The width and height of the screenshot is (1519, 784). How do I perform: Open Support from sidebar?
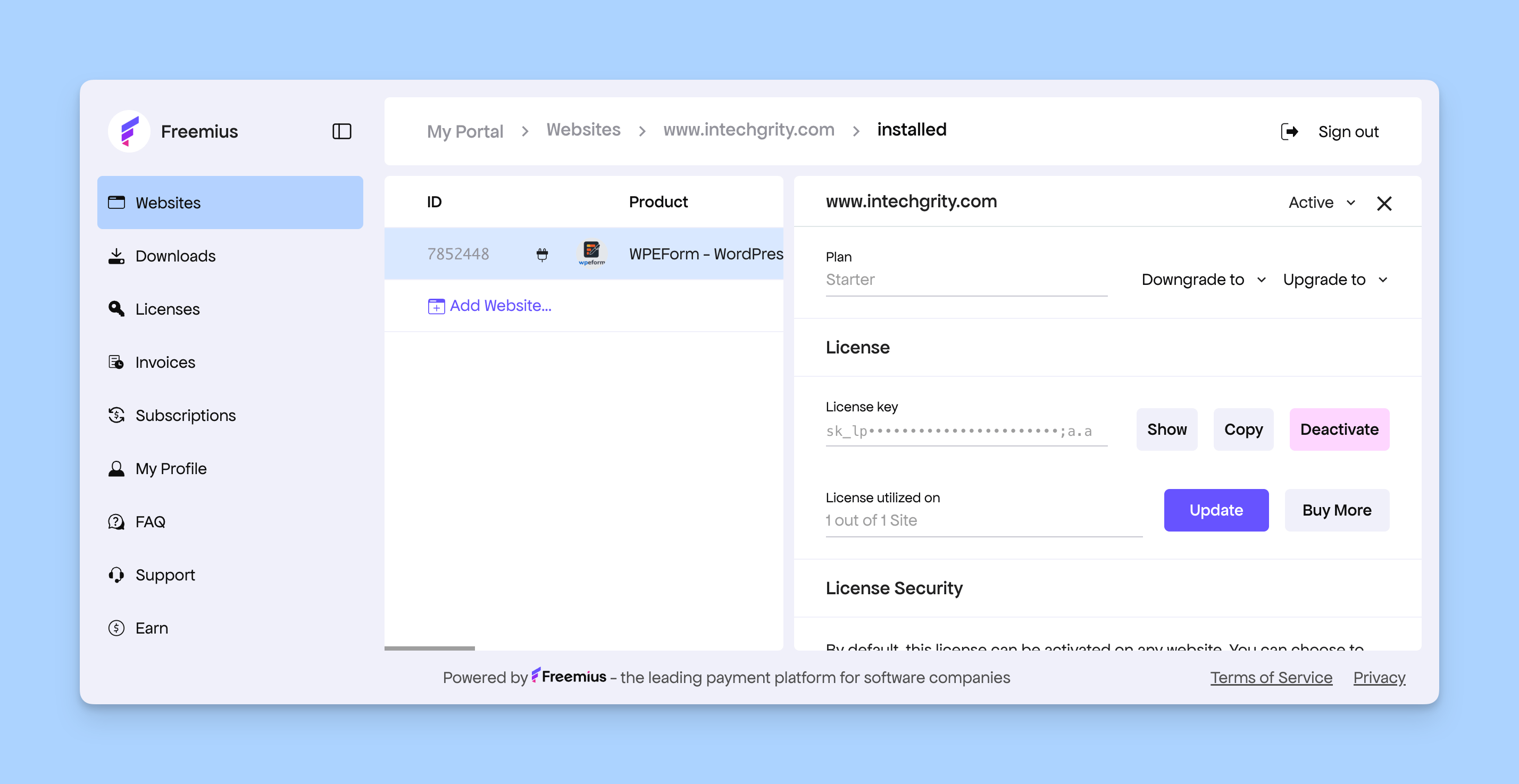(x=164, y=575)
